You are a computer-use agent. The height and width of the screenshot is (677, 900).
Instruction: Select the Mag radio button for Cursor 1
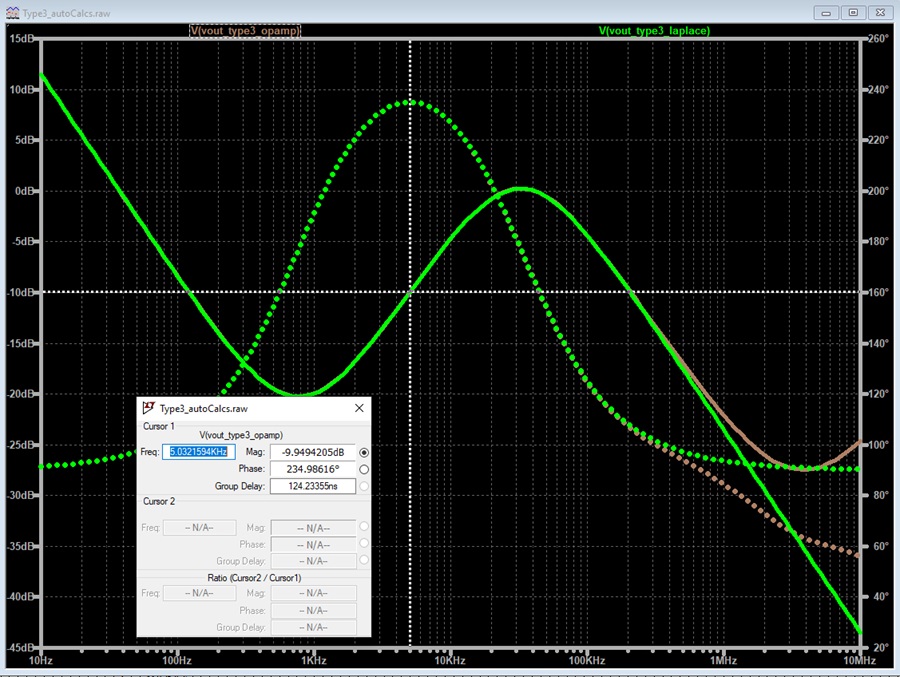pos(364,452)
